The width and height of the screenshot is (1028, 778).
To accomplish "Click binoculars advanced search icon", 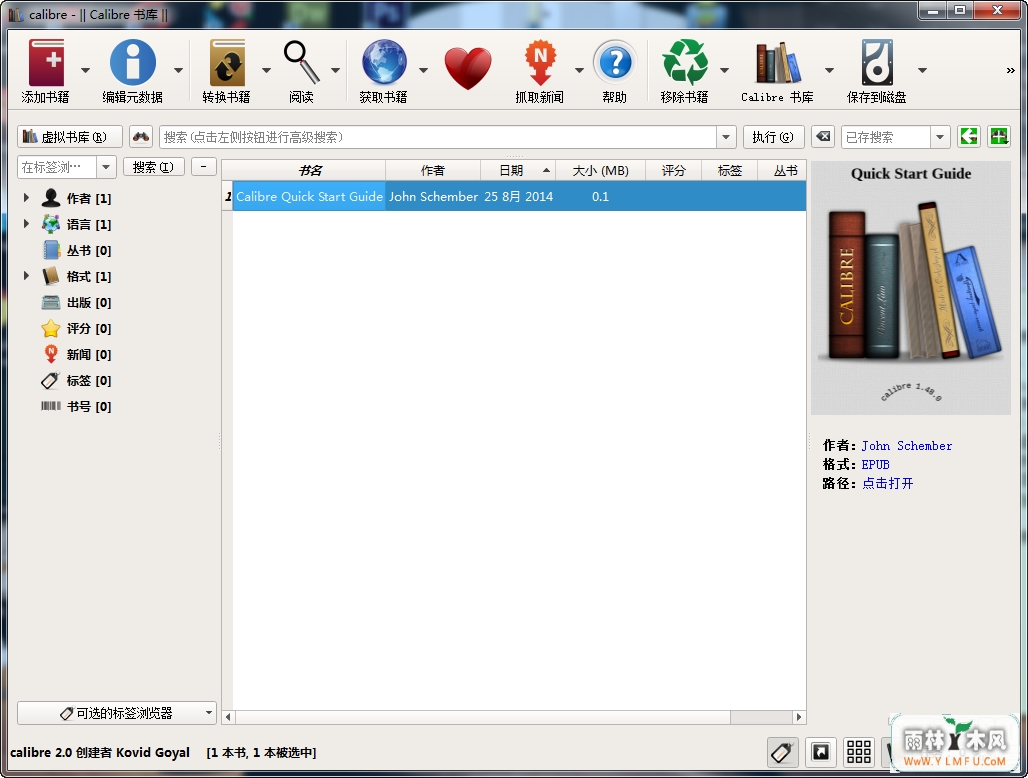I will tap(141, 137).
